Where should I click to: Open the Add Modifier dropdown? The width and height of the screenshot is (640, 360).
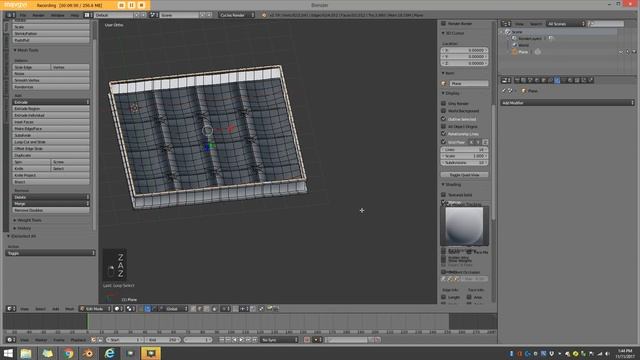tap(567, 103)
